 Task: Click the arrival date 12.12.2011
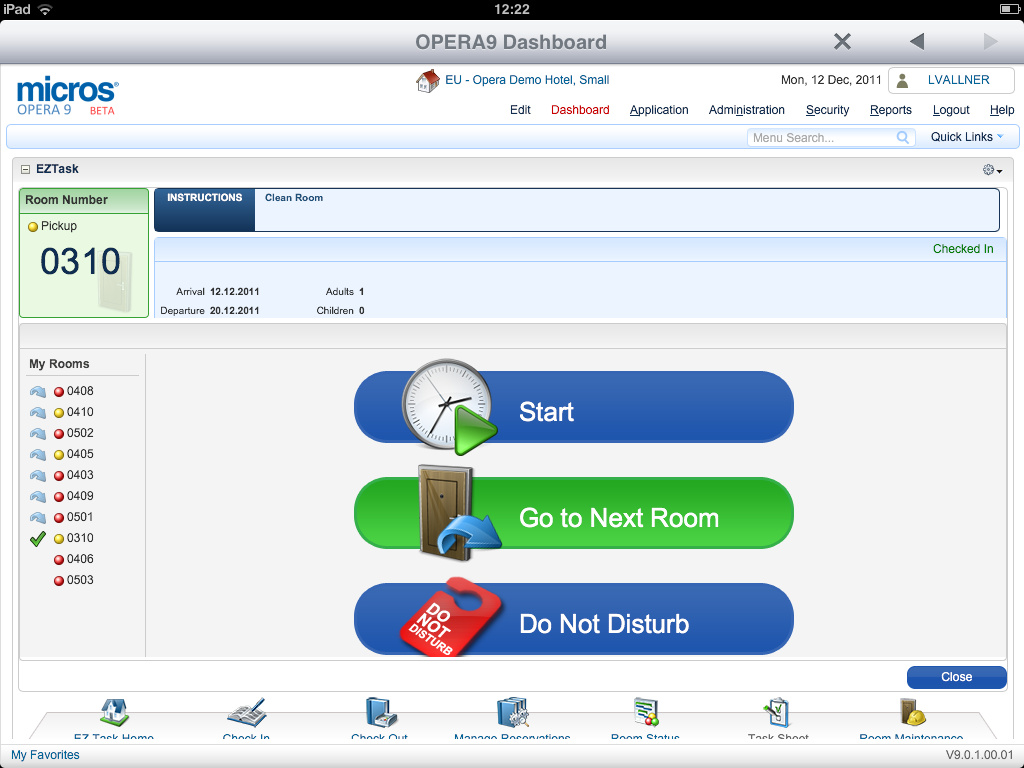pos(234,292)
